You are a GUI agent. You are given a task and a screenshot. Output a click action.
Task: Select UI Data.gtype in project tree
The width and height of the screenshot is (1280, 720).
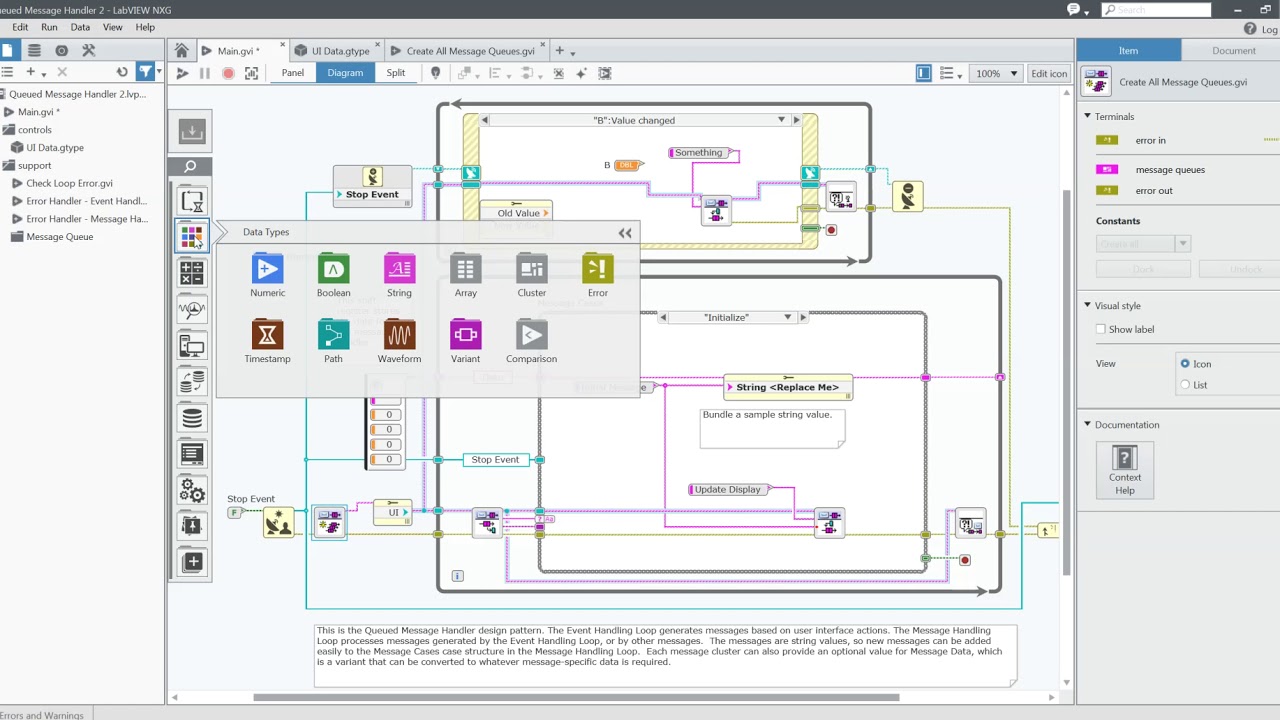[55, 148]
